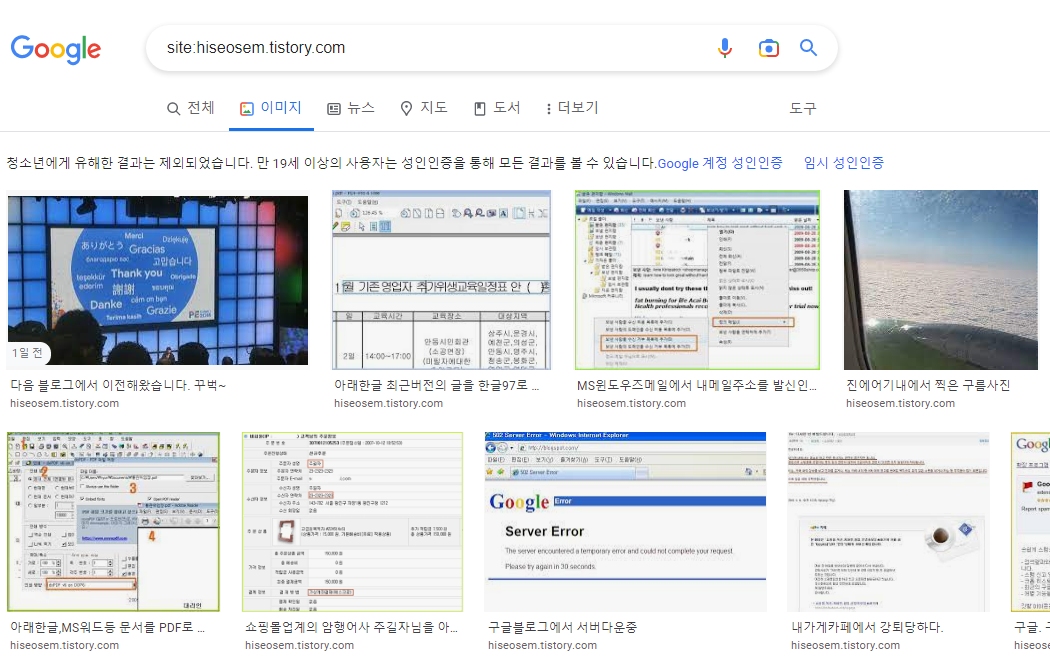Open Google Lens with the camera icon
Image resolution: width=1050 pixels, height=660 pixels.
coord(768,47)
